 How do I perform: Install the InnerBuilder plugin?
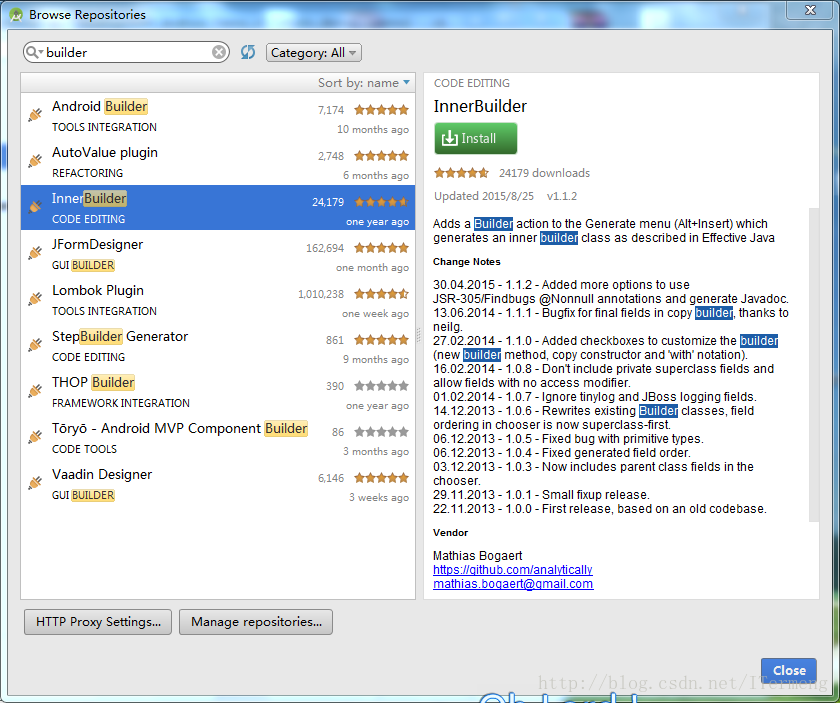[x=476, y=138]
